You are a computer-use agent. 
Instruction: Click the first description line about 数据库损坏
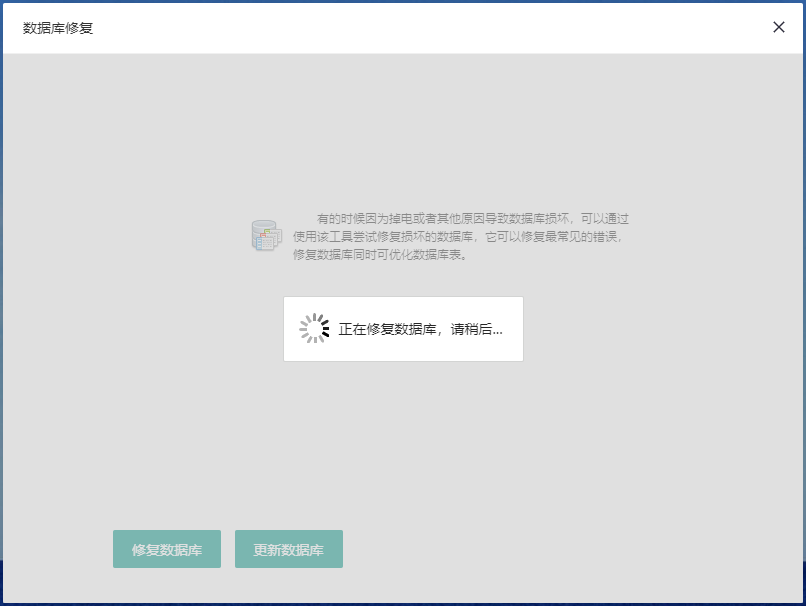click(472, 218)
